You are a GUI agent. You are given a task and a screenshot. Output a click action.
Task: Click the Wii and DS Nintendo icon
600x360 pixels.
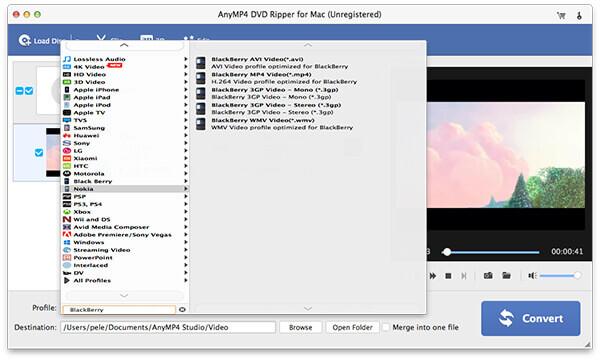[67, 219]
